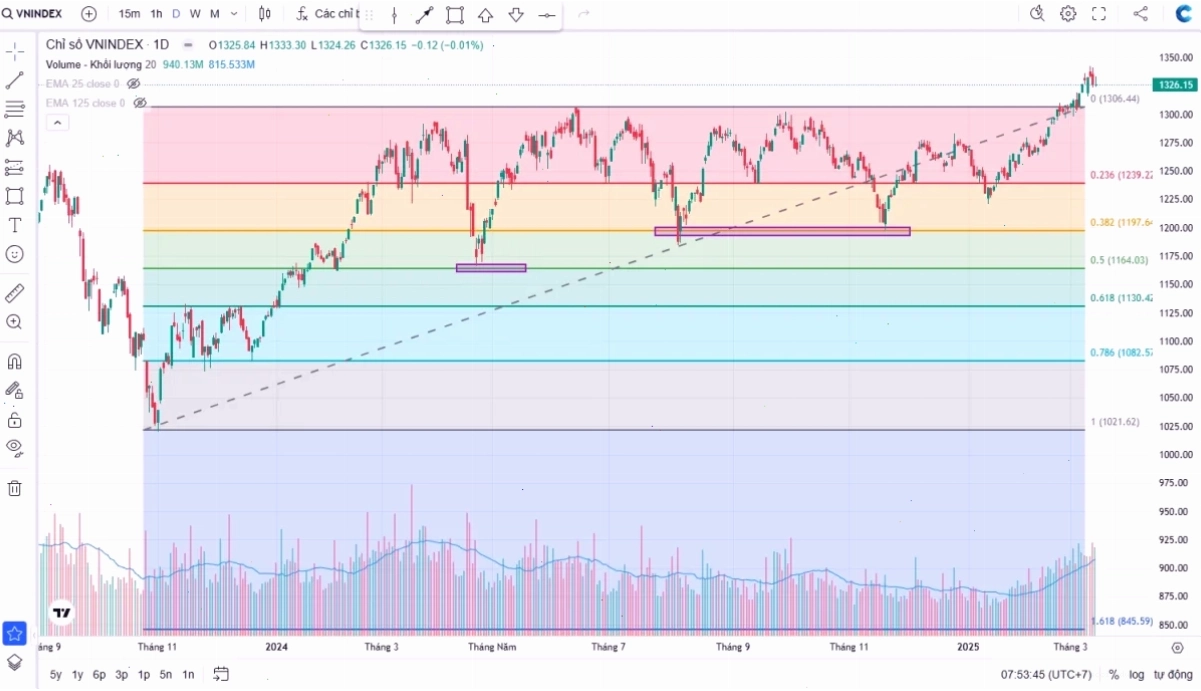
Task: Collapse the indicator legend chevron
Action: pyautogui.click(x=58, y=123)
